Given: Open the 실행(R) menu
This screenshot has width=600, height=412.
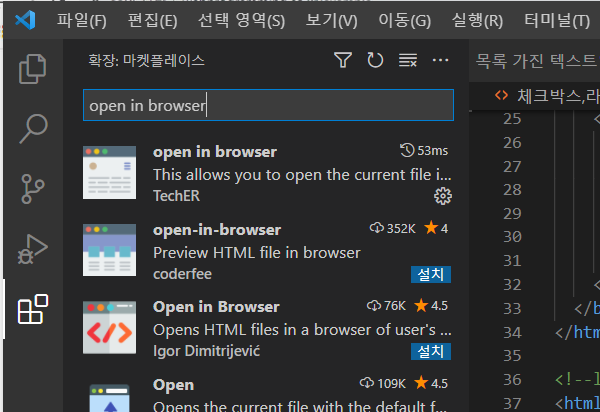Looking at the screenshot, I should pos(477,20).
